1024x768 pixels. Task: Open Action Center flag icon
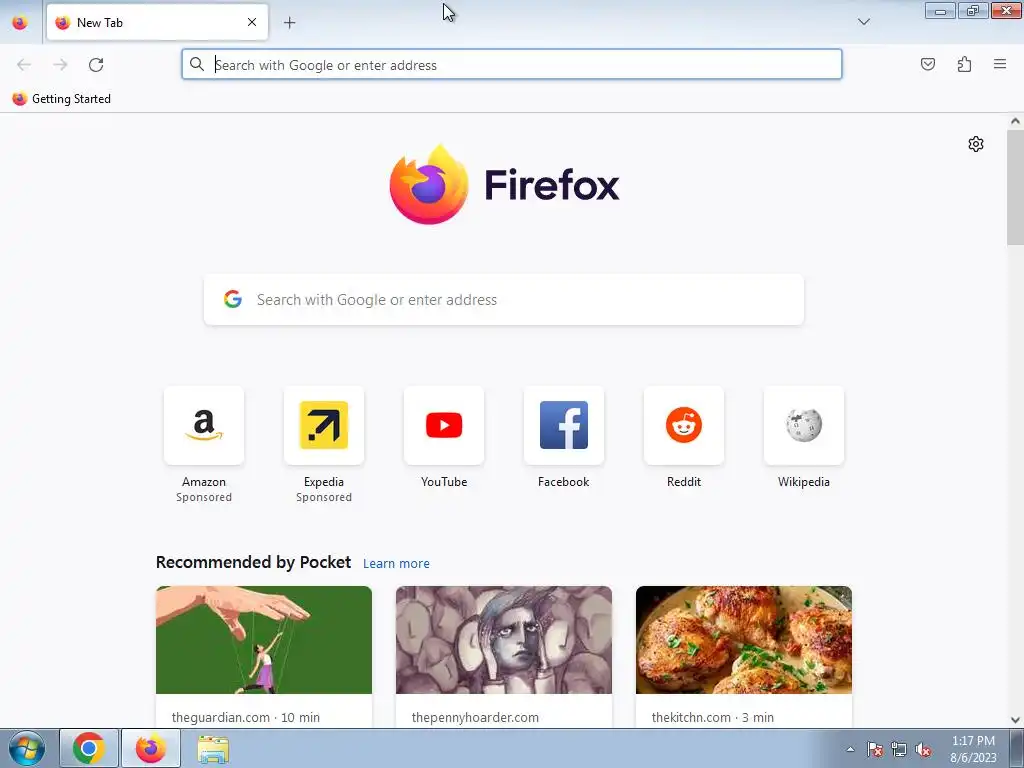pos(875,749)
